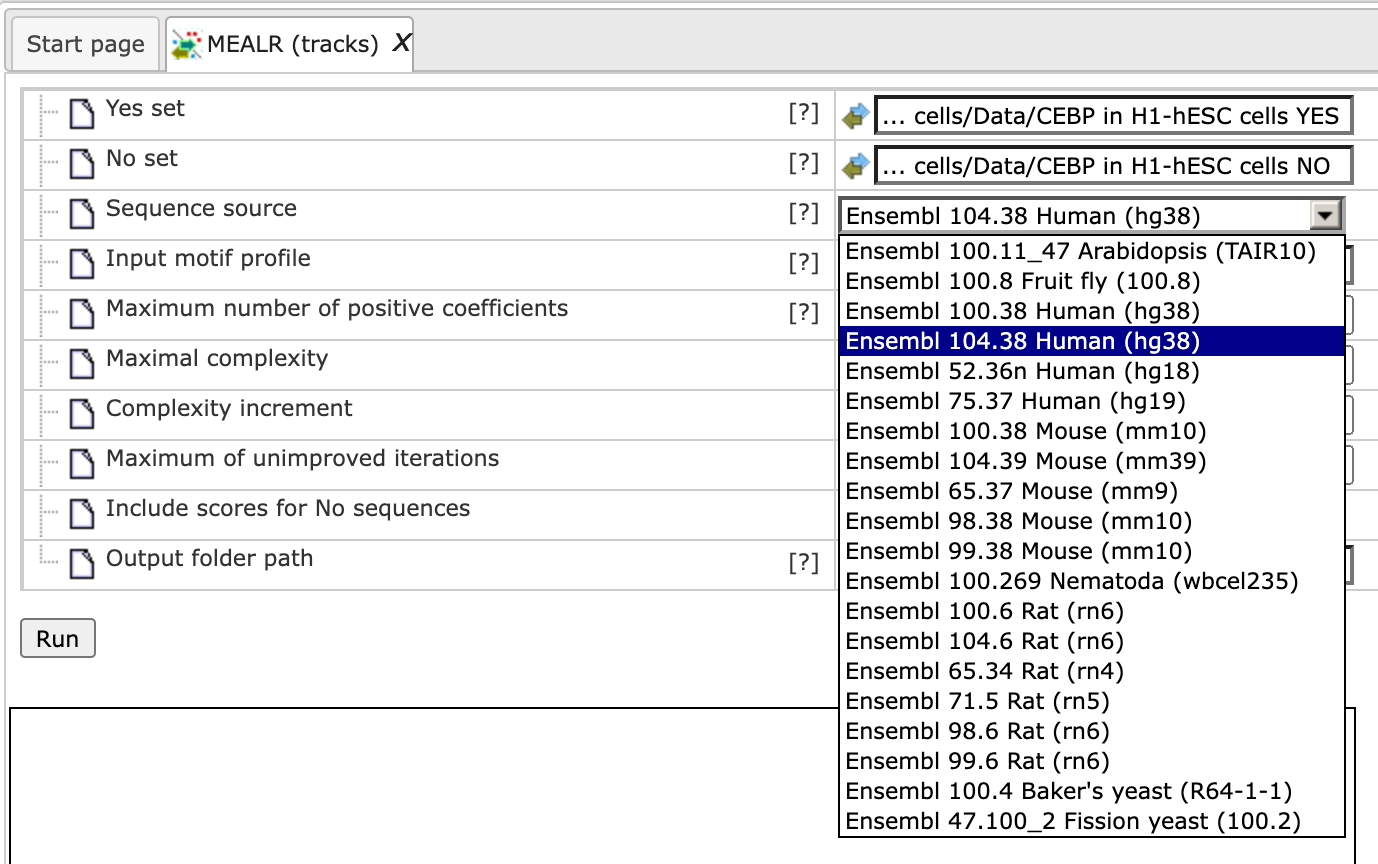Screen dimensions: 1378x864
Task: Click the Yes set path input field
Action: pyautogui.click(x=1114, y=116)
